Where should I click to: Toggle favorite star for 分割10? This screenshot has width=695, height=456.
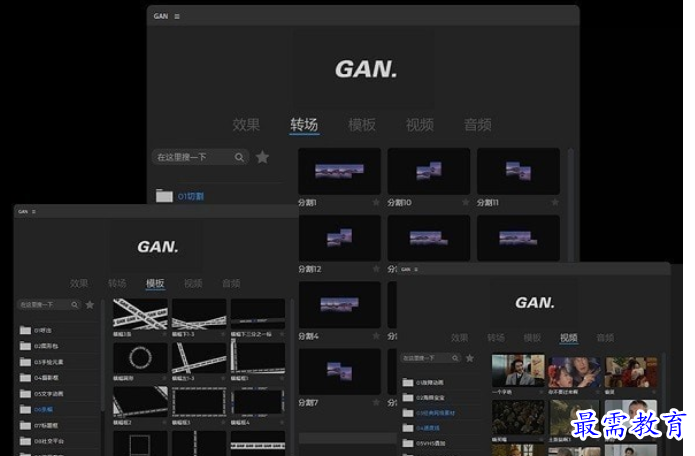click(x=465, y=203)
